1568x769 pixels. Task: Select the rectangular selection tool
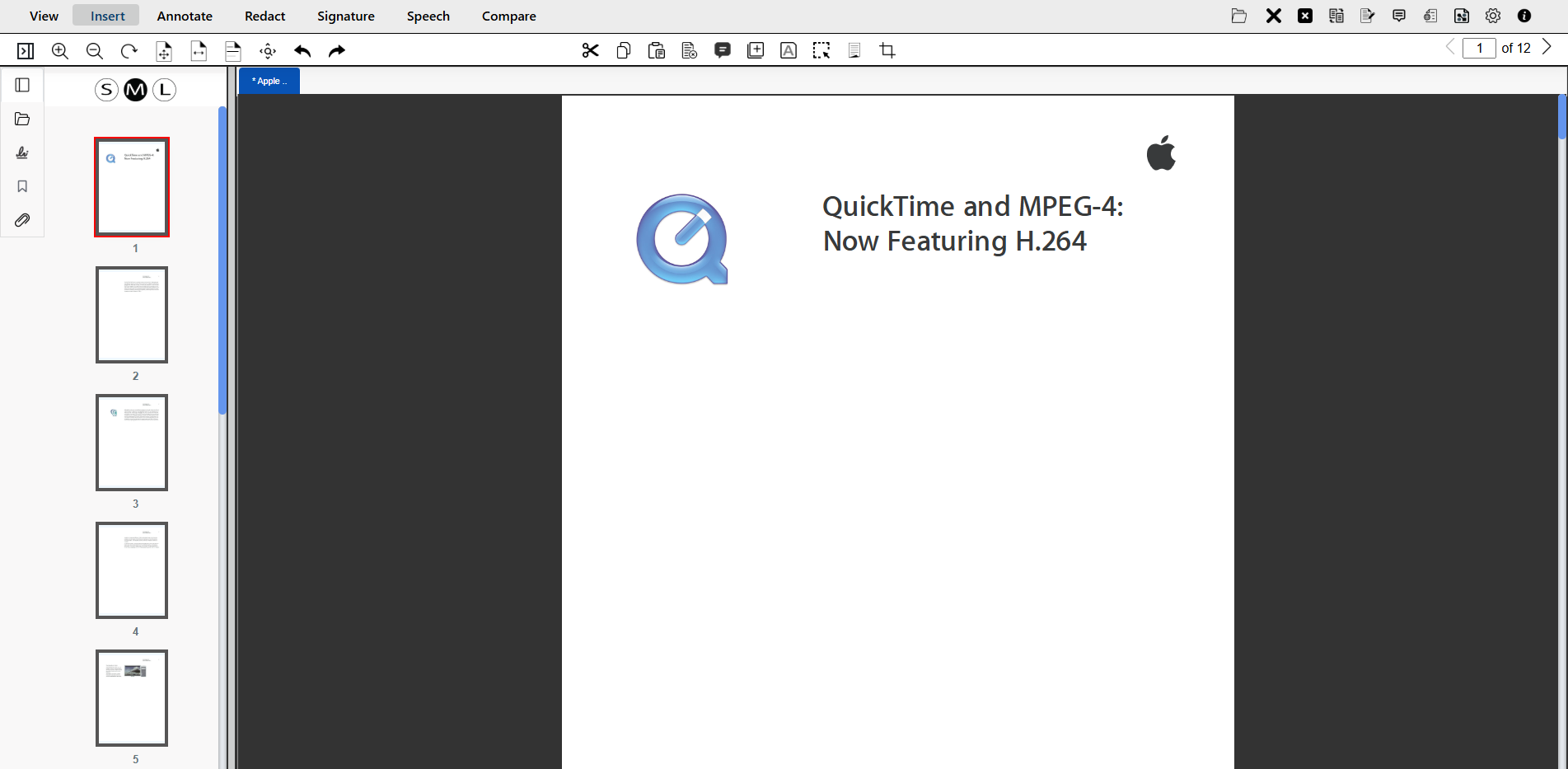tap(821, 50)
